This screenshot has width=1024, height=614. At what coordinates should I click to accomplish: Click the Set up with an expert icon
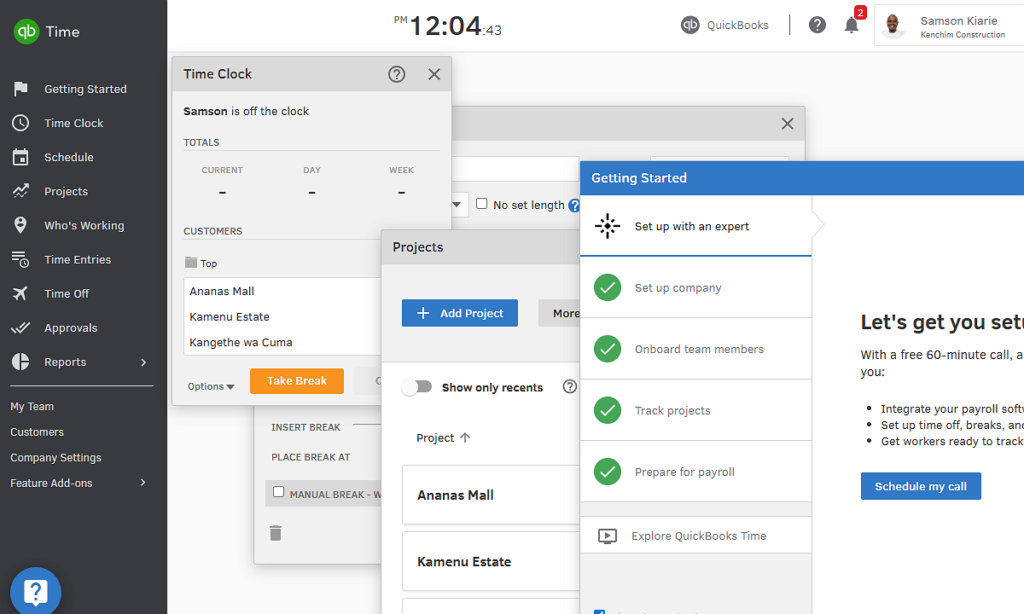[607, 226]
